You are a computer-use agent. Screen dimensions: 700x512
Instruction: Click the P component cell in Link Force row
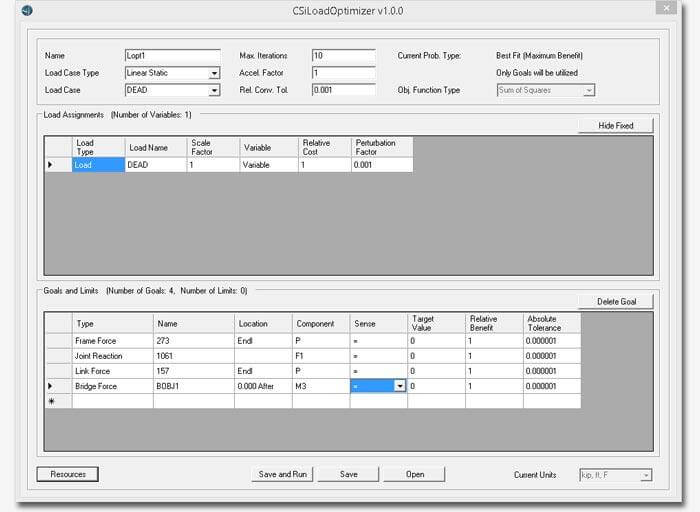[321, 371]
